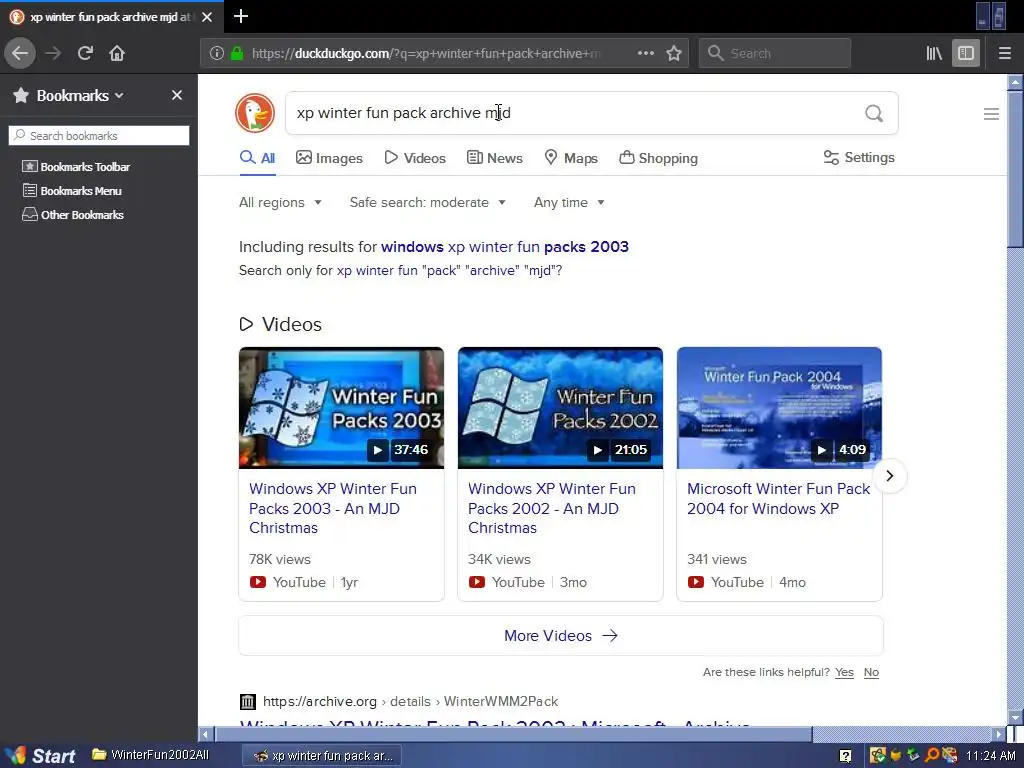Show site information via the info icon
Image resolution: width=1024 pixels, height=768 pixels.
[x=216, y=53]
